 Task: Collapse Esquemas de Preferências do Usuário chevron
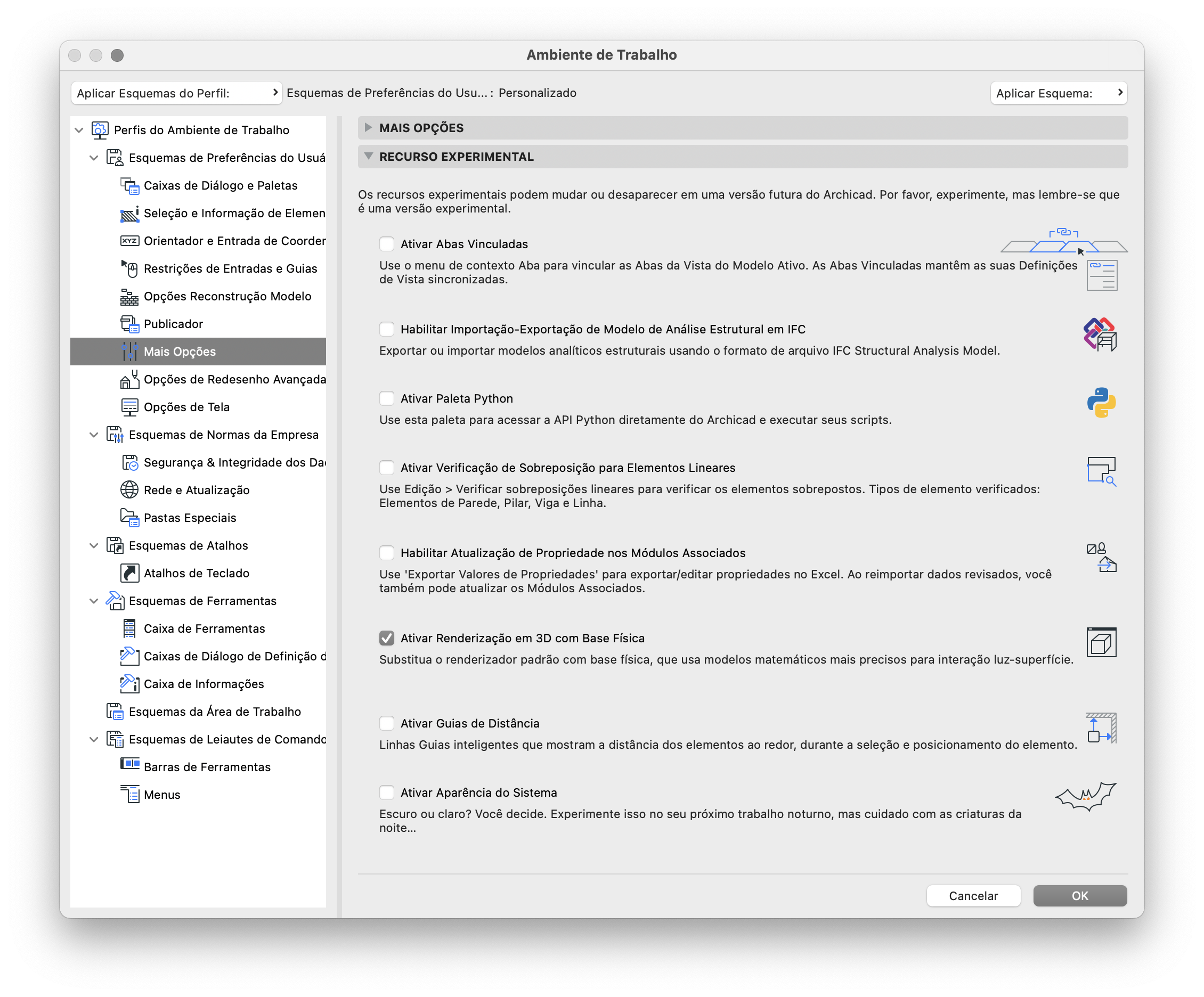(x=94, y=158)
